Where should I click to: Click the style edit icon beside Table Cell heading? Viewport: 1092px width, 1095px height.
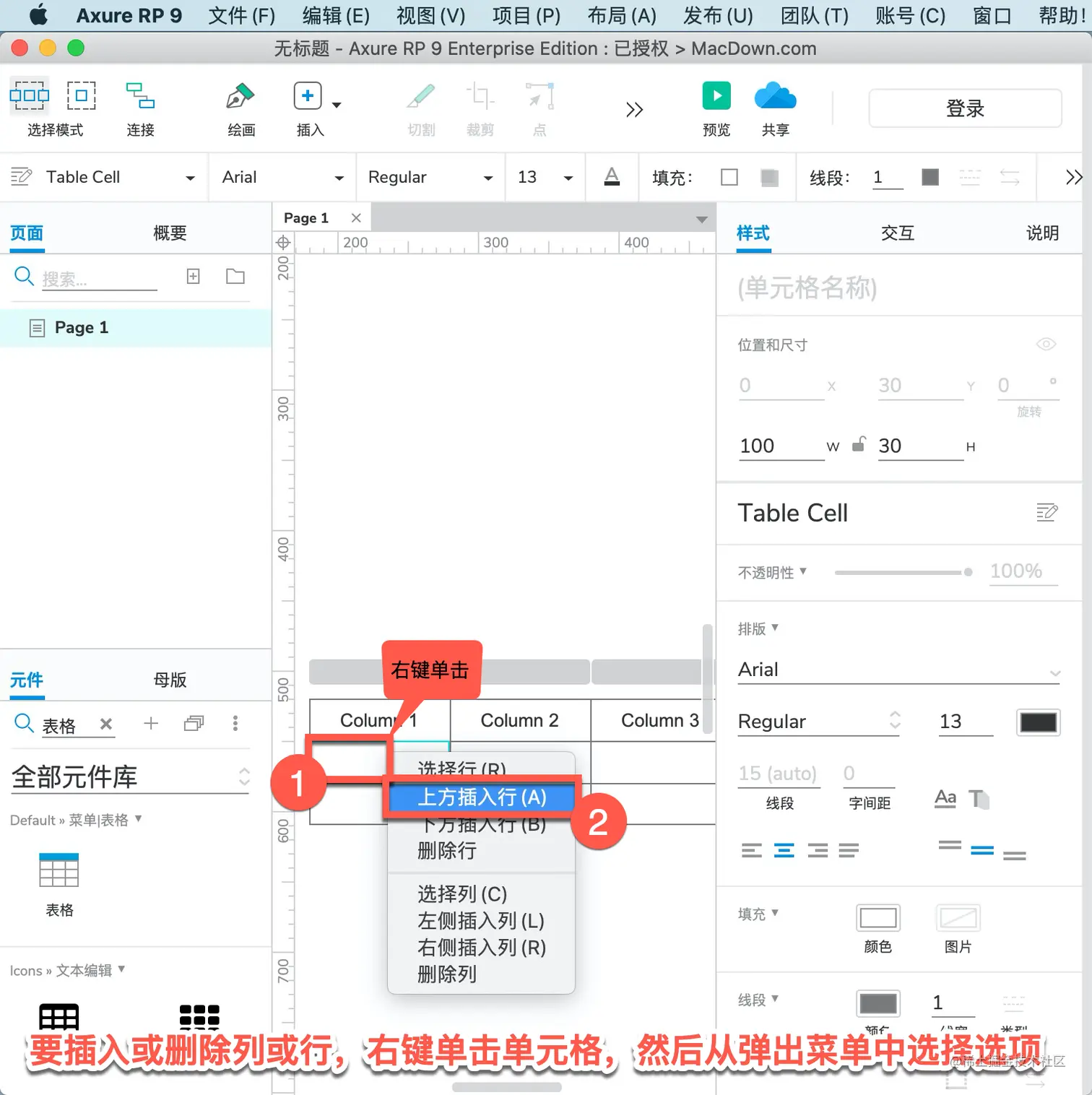click(1046, 513)
